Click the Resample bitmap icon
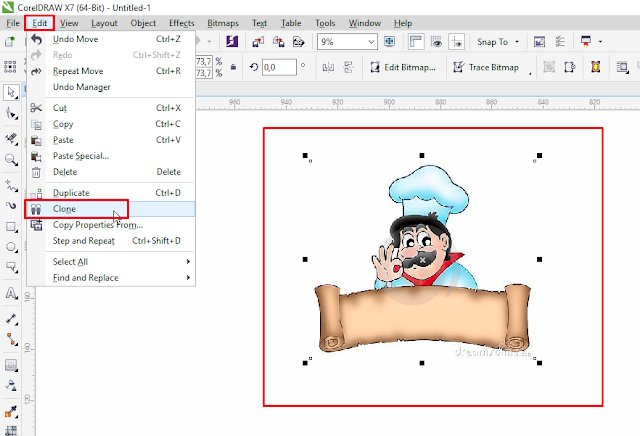Viewport: 640px width, 436px height. click(569, 67)
